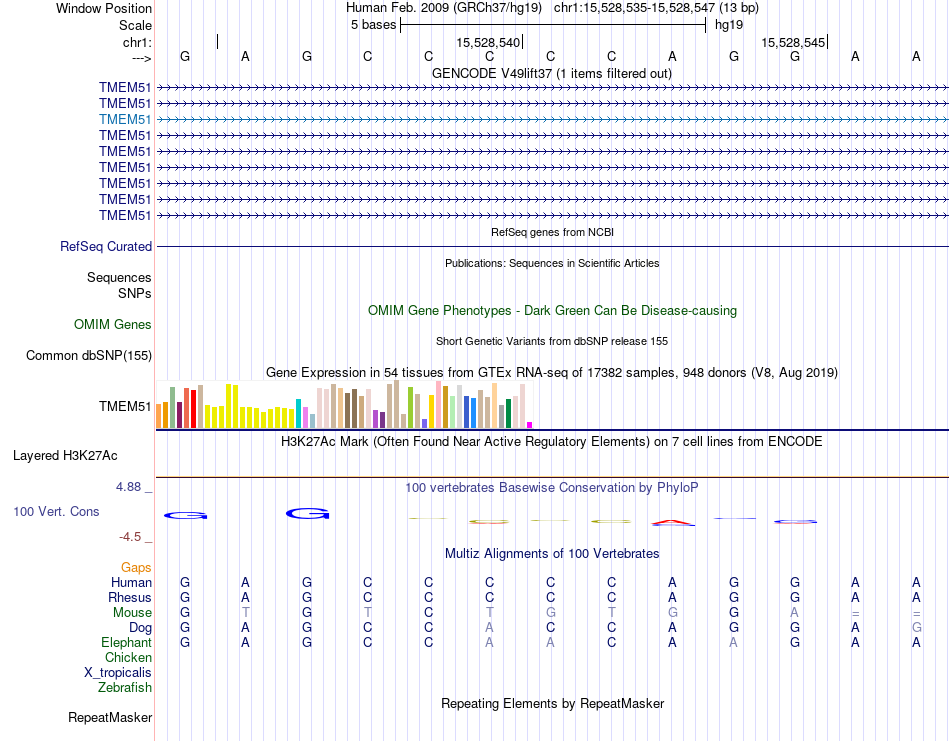The width and height of the screenshot is (950, 741).
Task: Open the H3K27Ac Mark track title
Action: [x=552, y=442]
